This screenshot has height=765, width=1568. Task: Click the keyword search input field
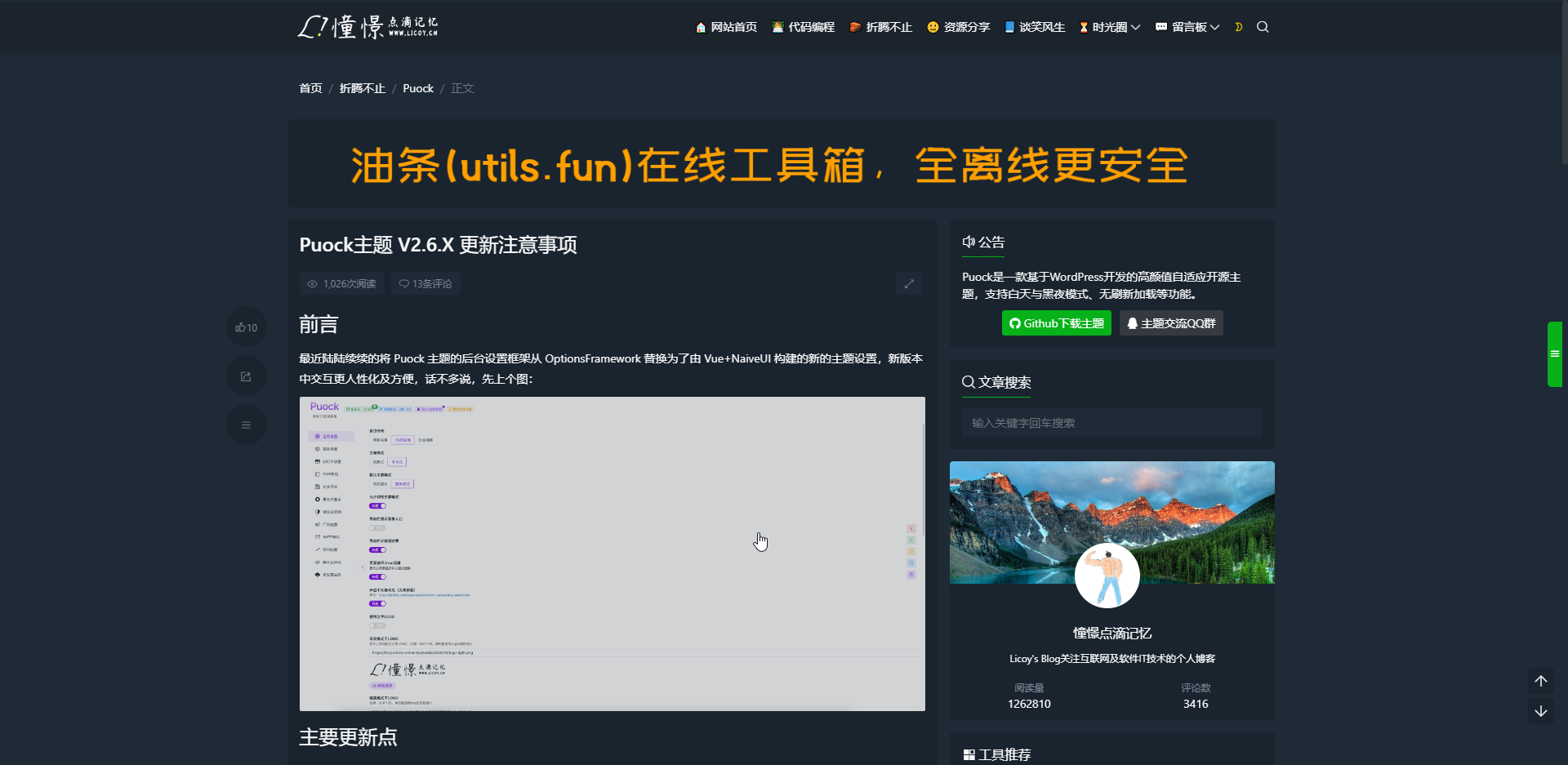1111,423
